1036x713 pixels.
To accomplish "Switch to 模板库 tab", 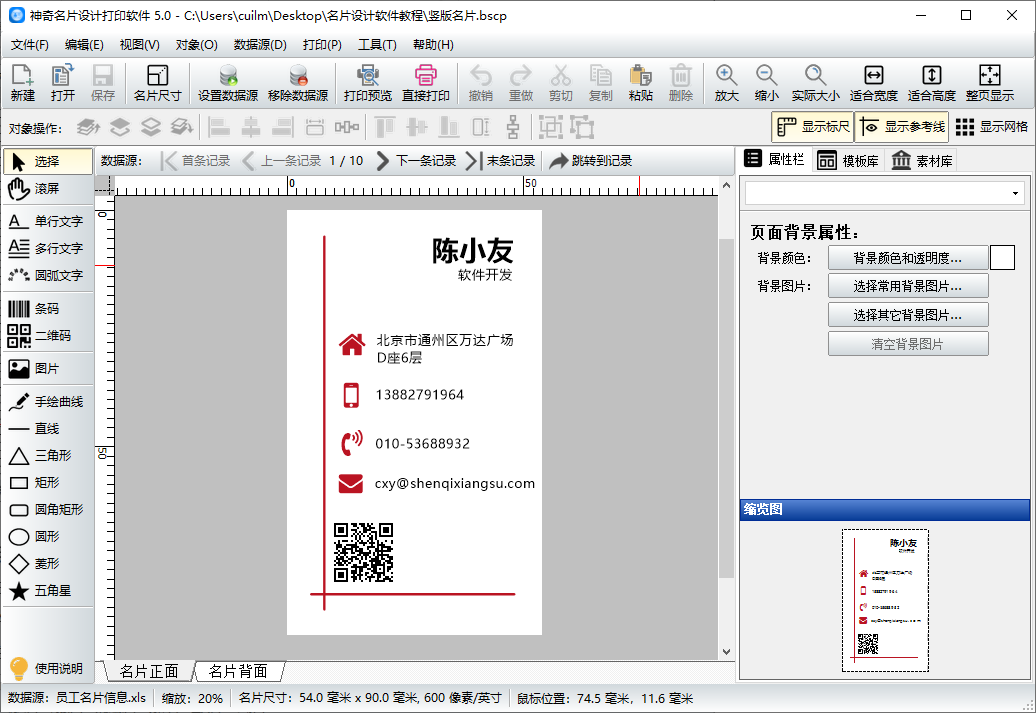I will pyautogui.click(x=848, y=161).
